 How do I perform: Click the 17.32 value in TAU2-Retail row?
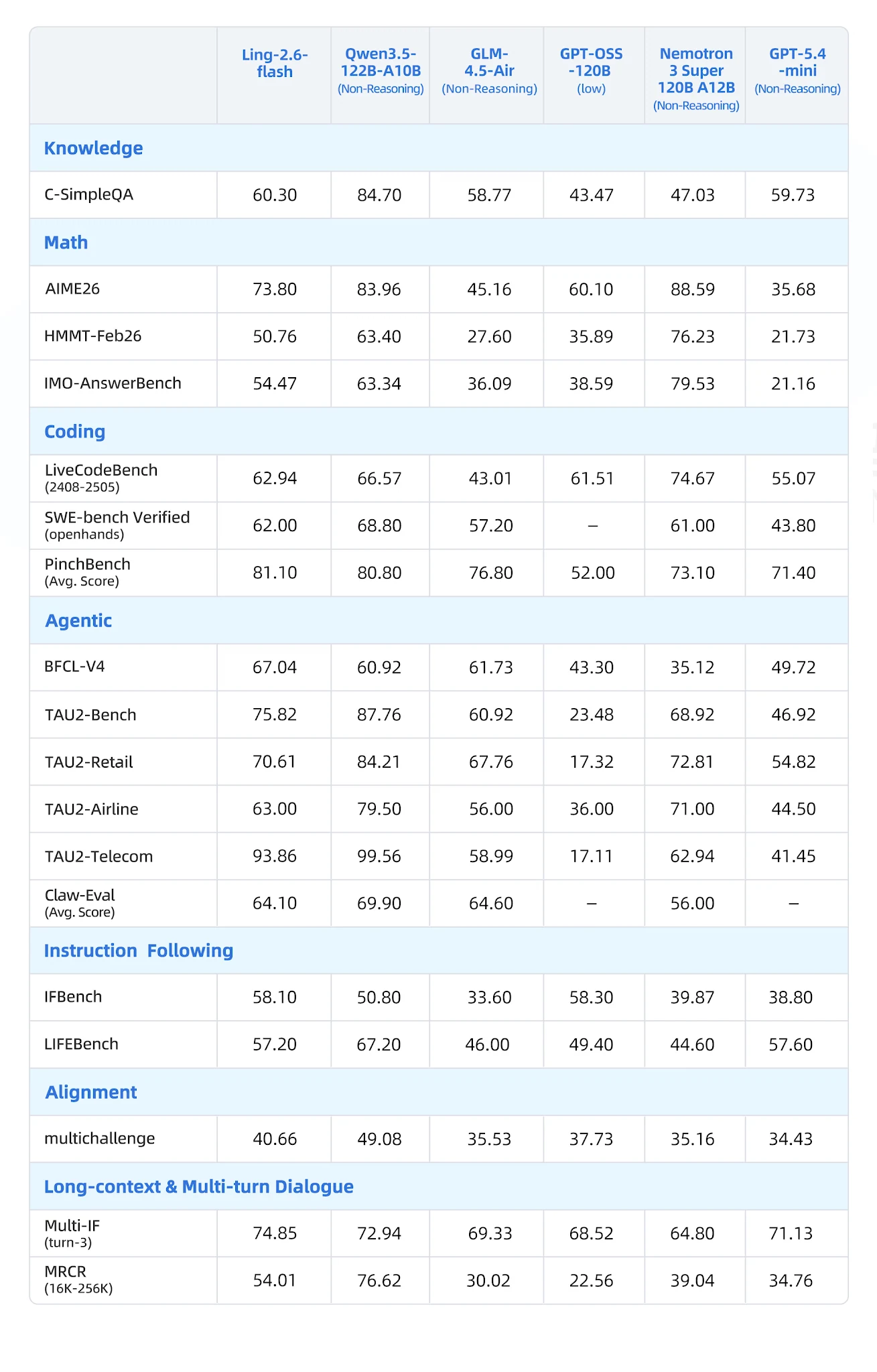coord(592,762)
